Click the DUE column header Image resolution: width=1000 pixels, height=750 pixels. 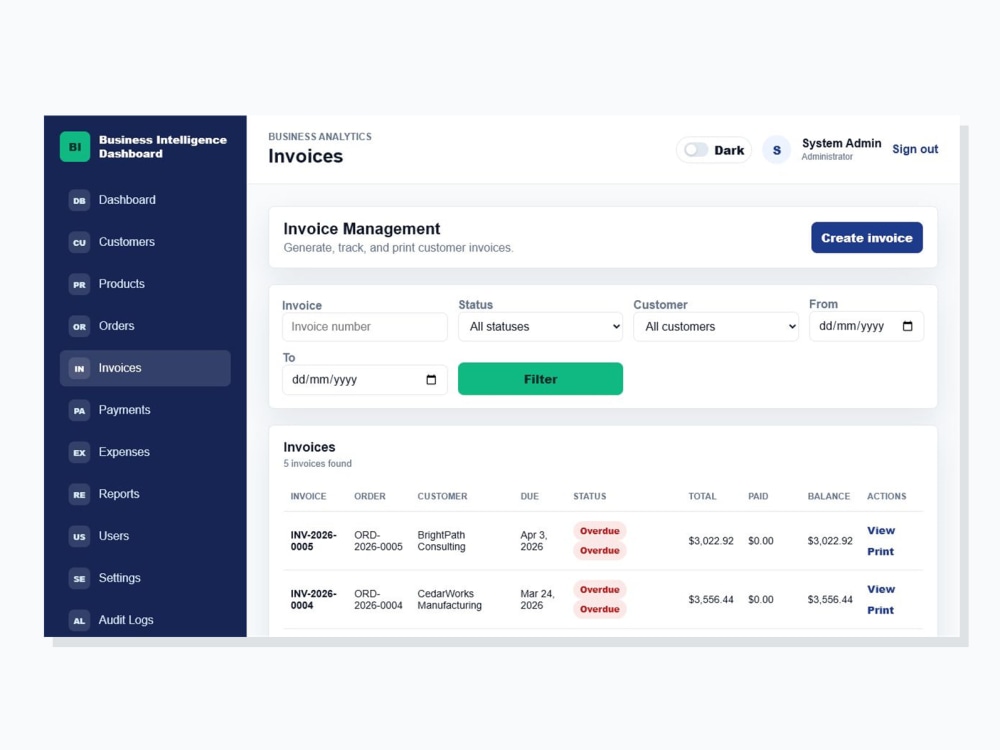[x=529, y=496]
